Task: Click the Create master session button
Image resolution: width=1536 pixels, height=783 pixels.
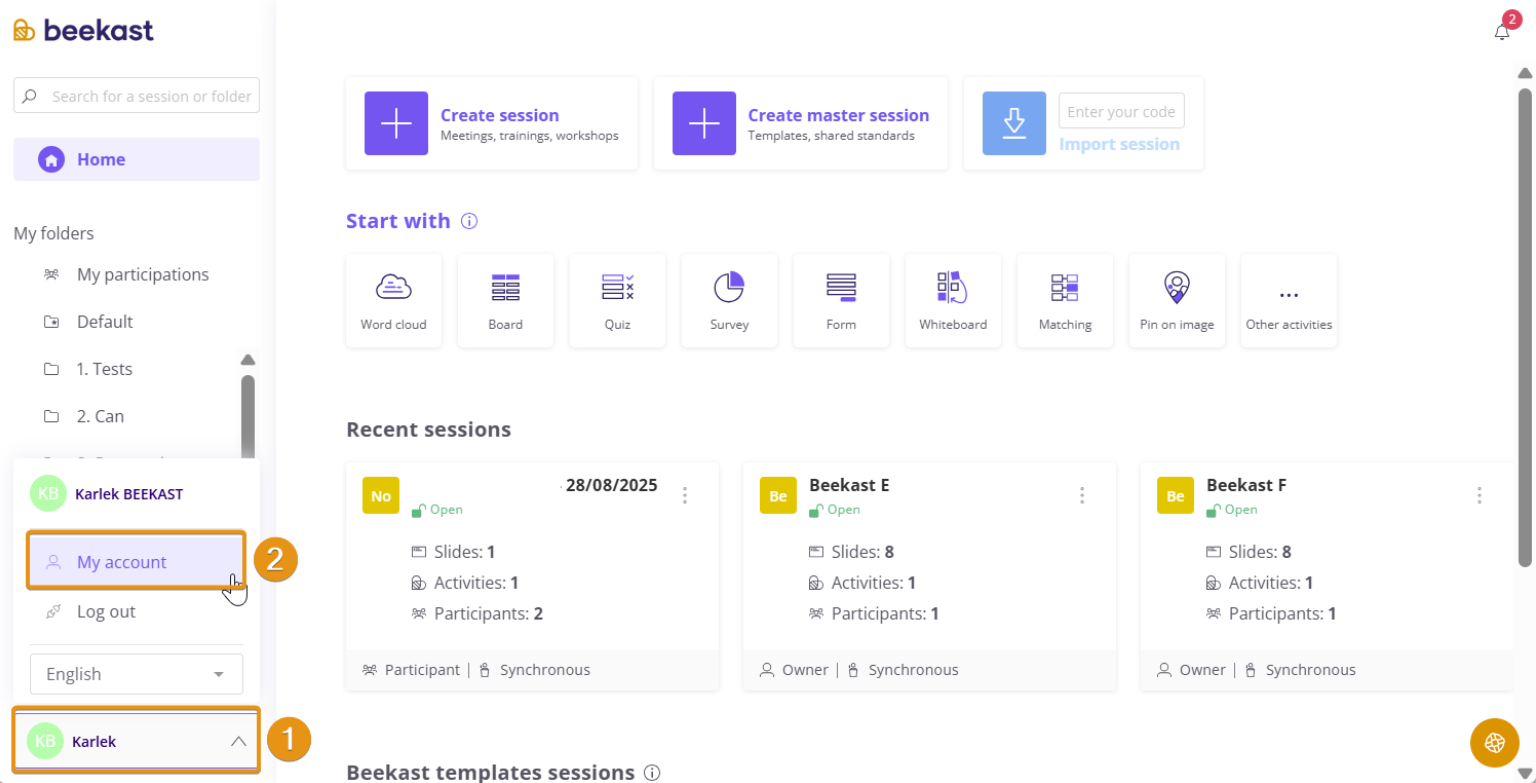Action: [x=800, y=124]
